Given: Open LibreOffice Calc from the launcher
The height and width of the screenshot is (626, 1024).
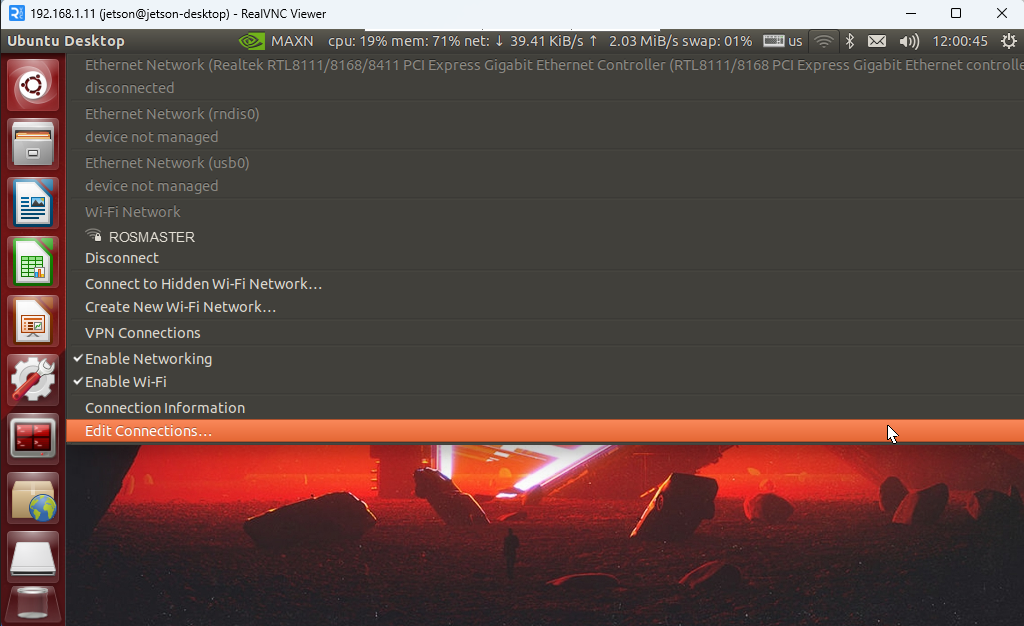Looking at the screenshot, I should tap(34, 262).
